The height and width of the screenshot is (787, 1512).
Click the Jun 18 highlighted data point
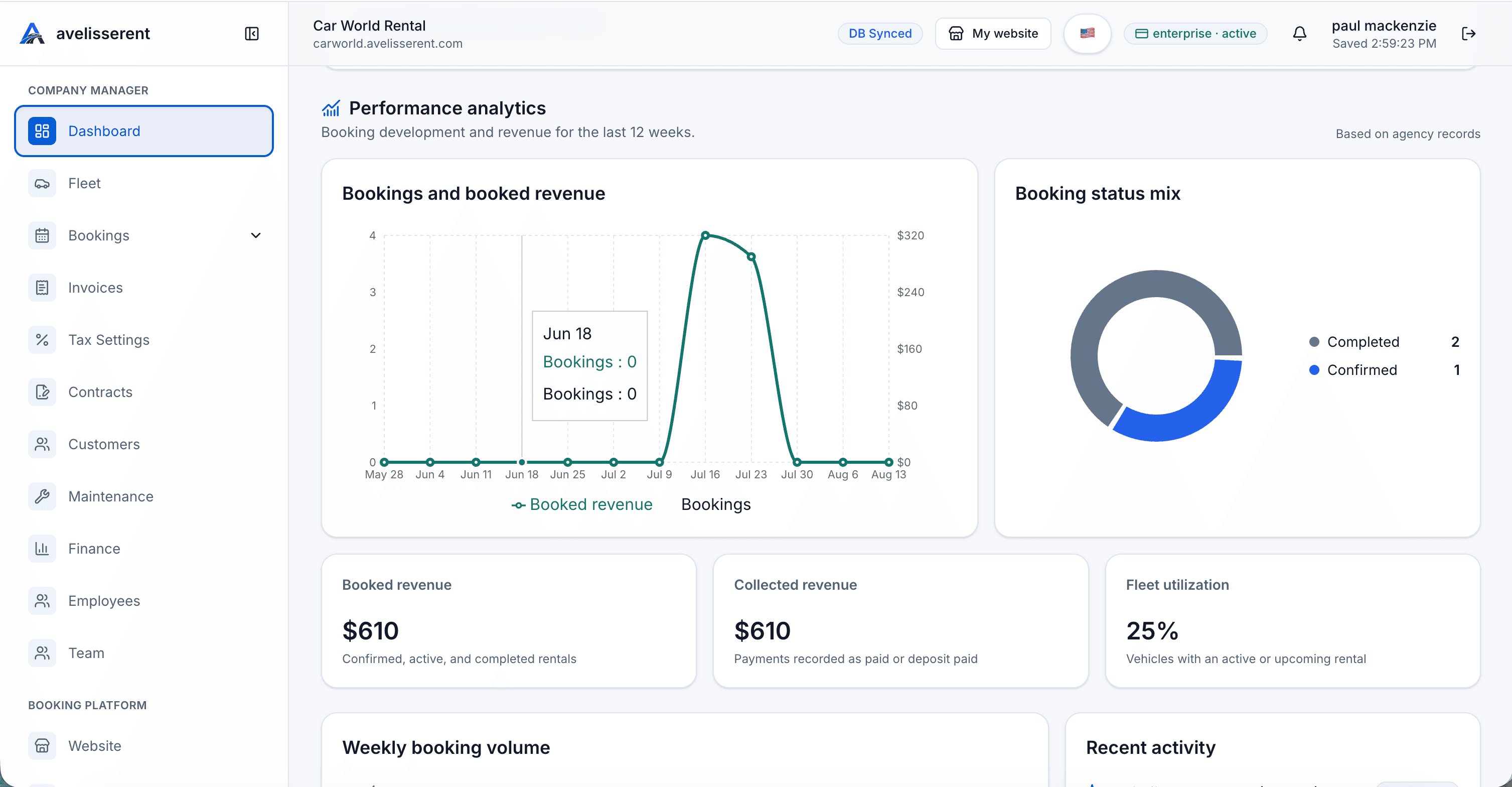(522, 462)
